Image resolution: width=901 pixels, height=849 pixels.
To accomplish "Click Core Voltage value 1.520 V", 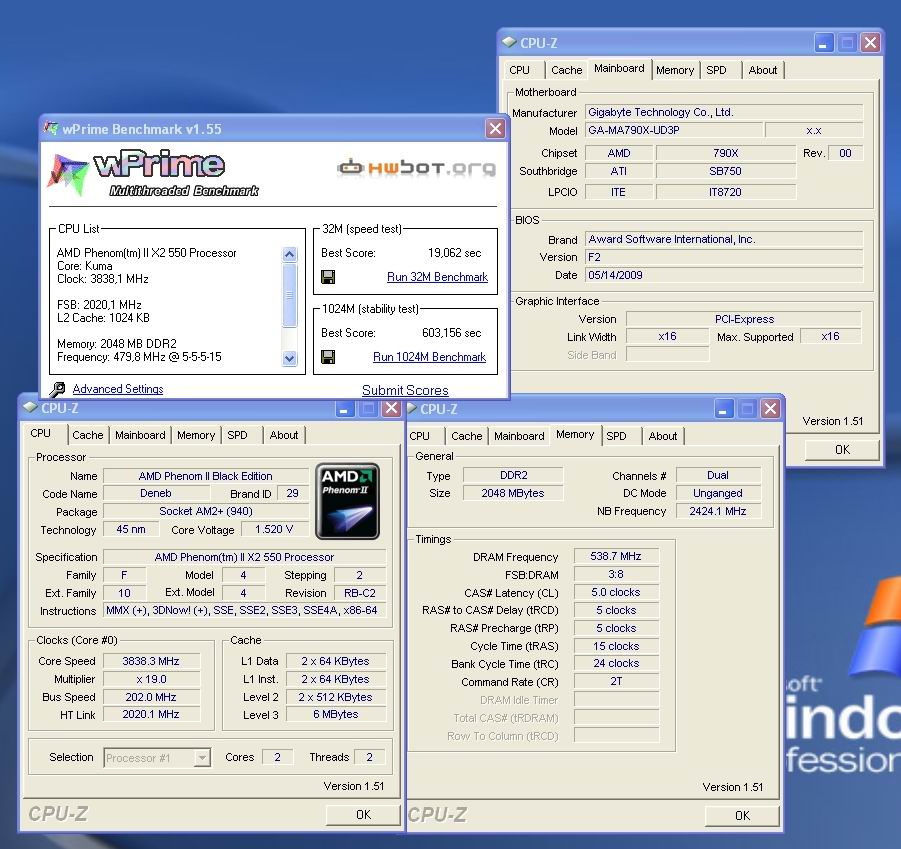I will [x=274, y=529].
